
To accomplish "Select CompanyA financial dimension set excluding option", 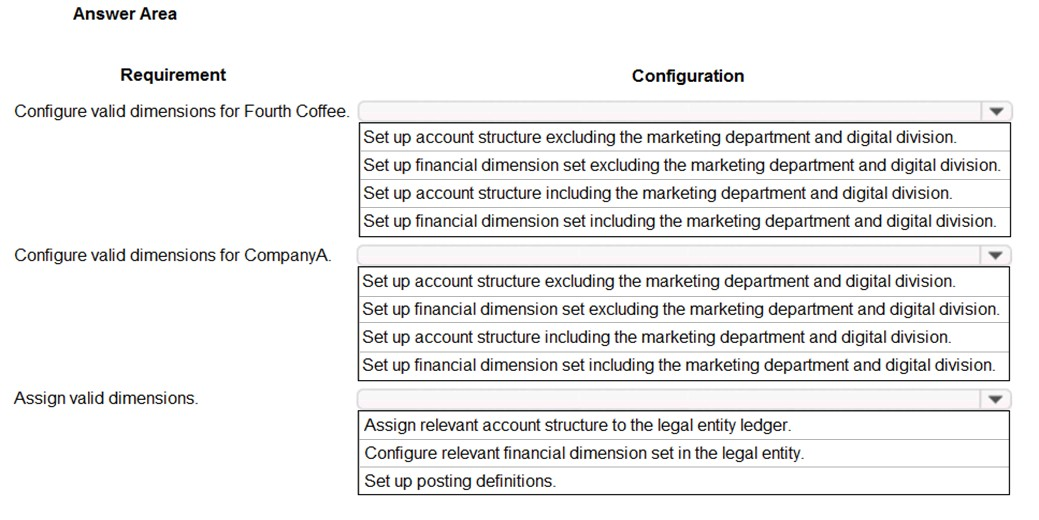I will [684, 309].
